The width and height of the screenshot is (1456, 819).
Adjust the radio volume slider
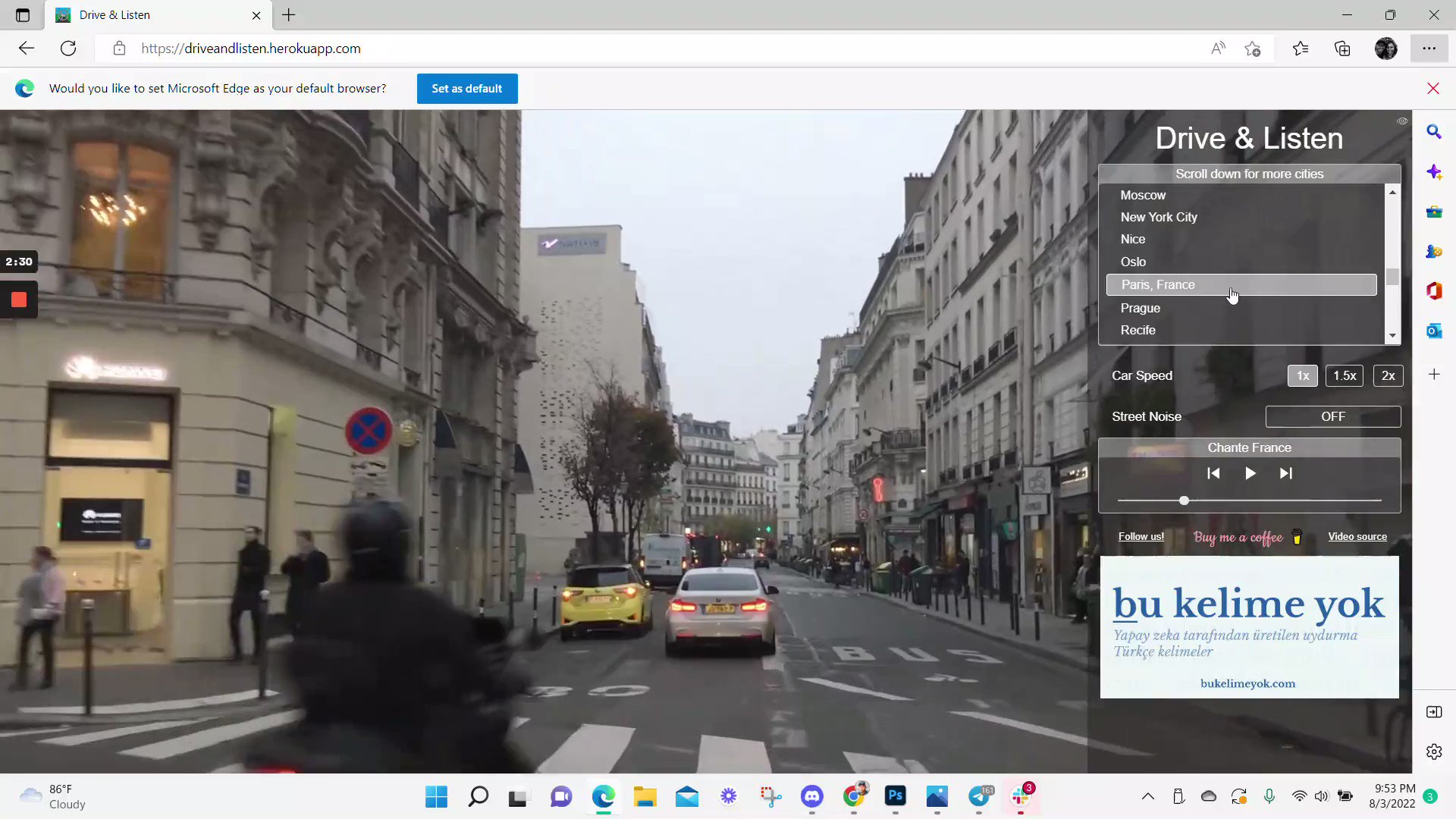coord(1250,500)
